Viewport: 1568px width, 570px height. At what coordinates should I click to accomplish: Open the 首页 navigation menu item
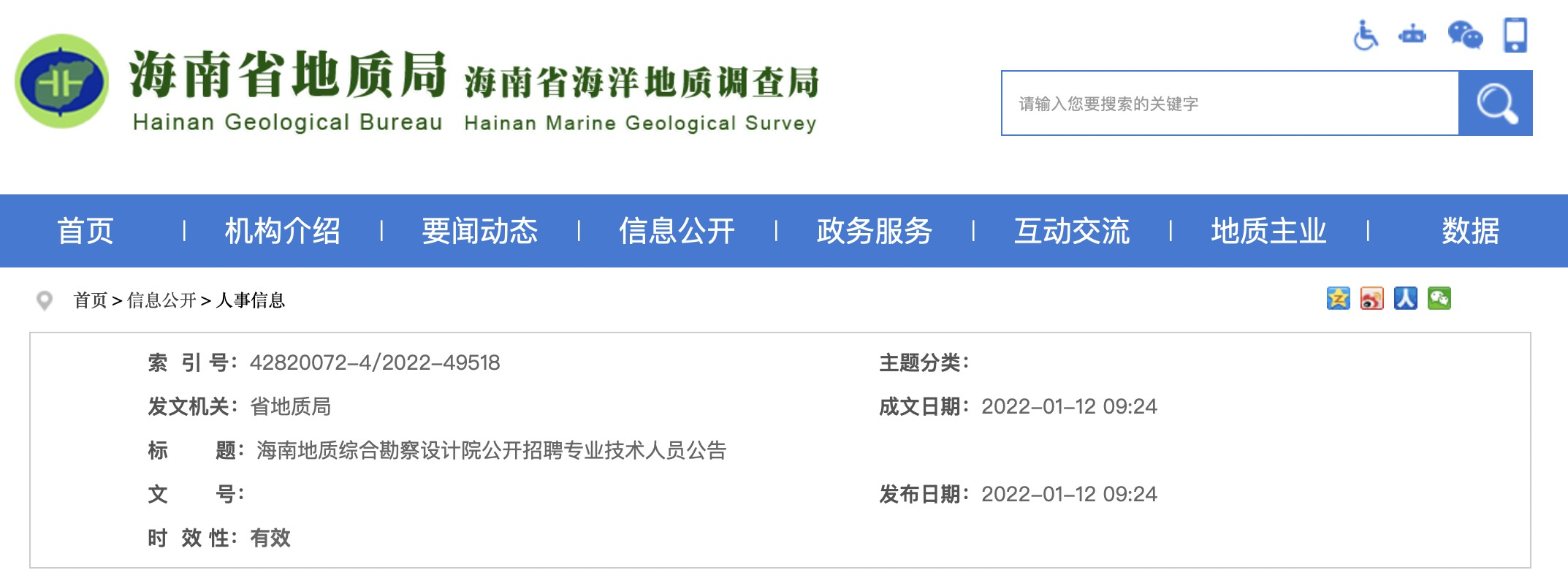coord(85,231)
